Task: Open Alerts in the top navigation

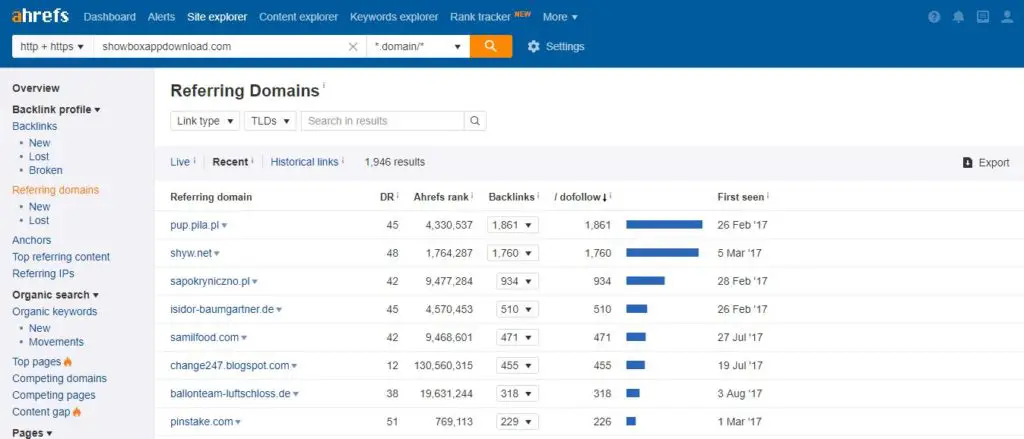Action: pos(161,17)
